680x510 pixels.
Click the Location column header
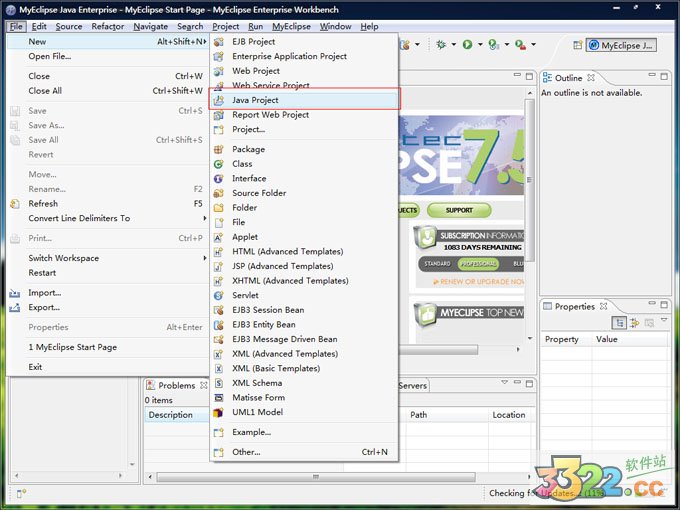(512, 415)
